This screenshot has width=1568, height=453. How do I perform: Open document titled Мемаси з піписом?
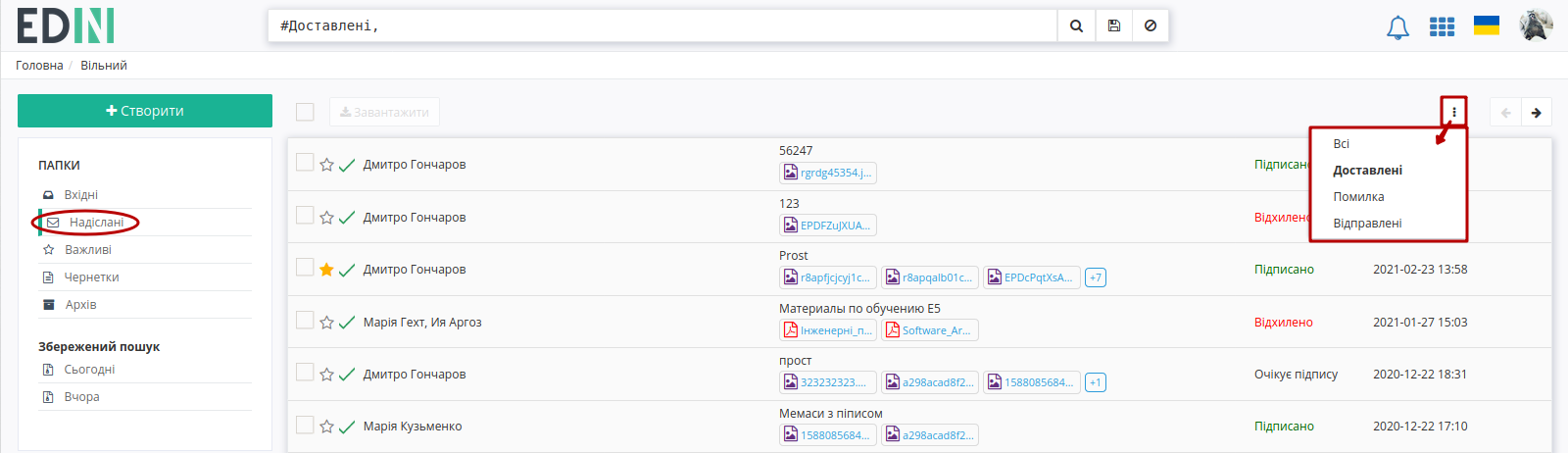click(831, 414)
